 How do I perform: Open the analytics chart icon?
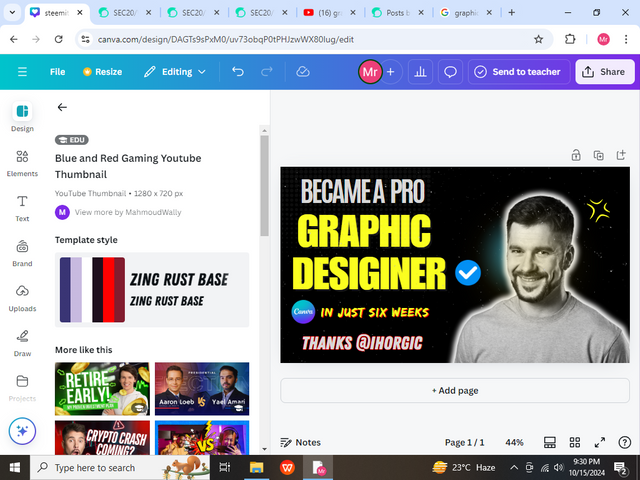click(x=420, y=72)
